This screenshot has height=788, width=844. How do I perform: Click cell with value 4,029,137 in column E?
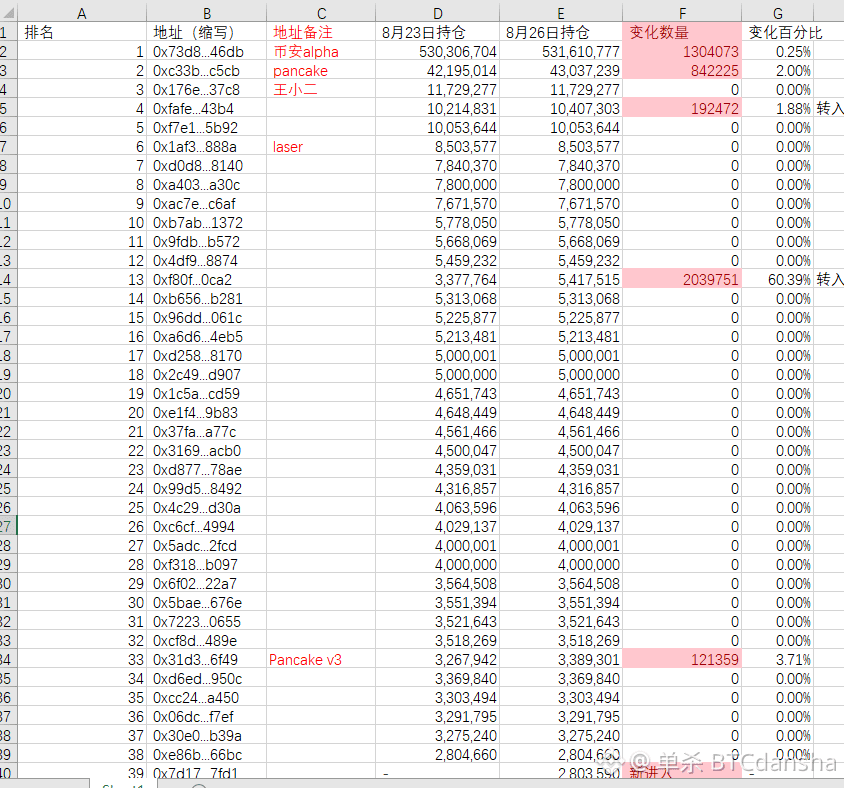(561, 526)
